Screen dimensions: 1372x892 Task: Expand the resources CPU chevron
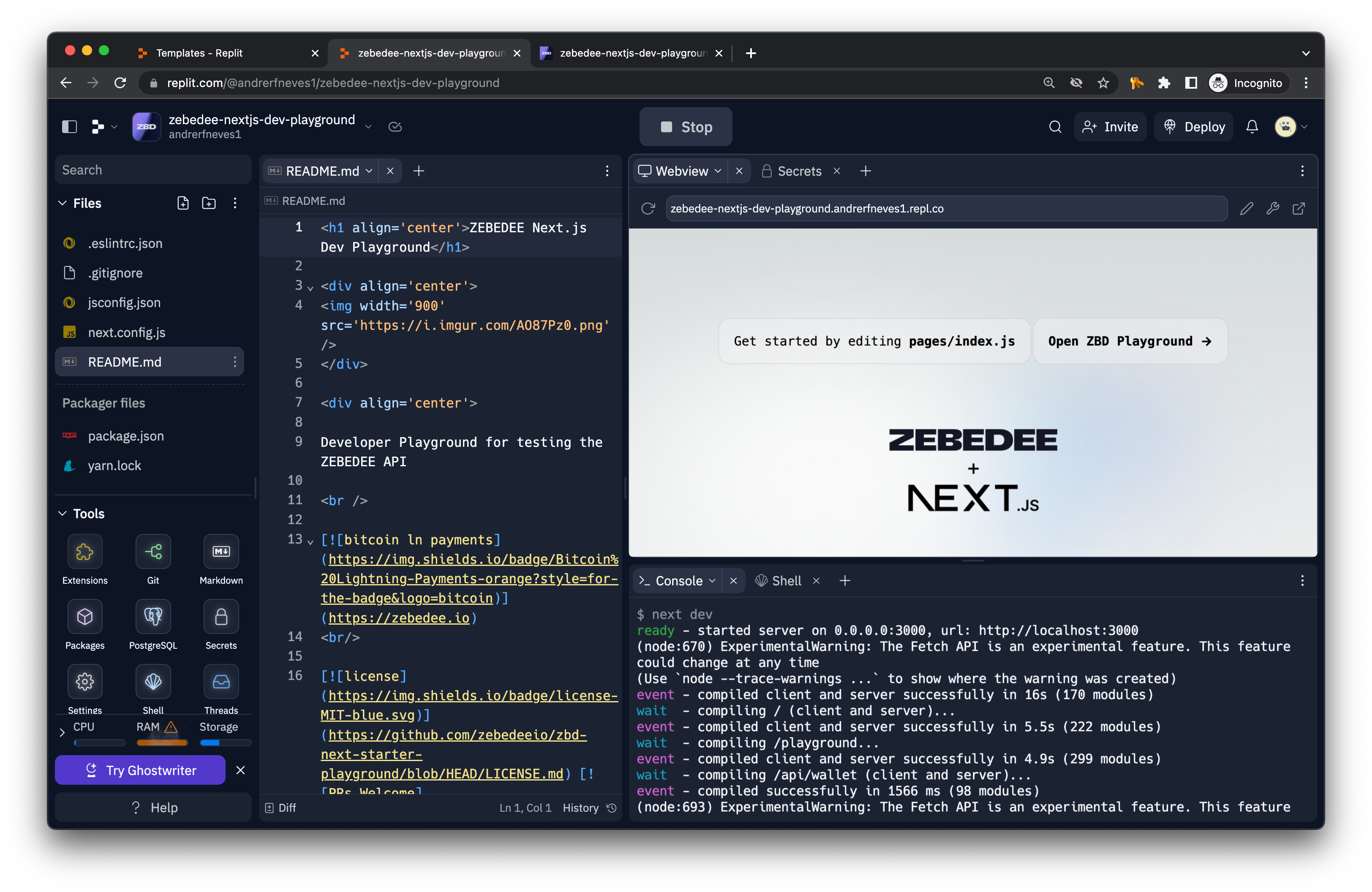point(62,732)
